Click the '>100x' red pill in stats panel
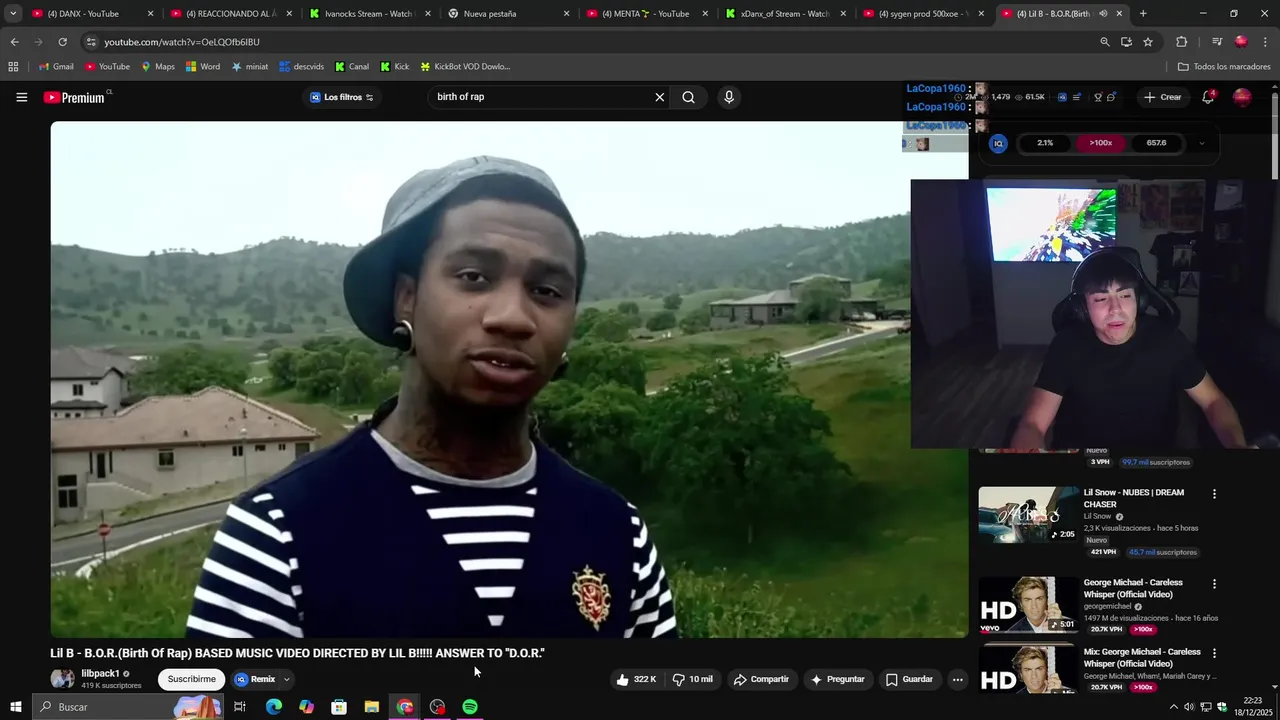 [1100, 143]
